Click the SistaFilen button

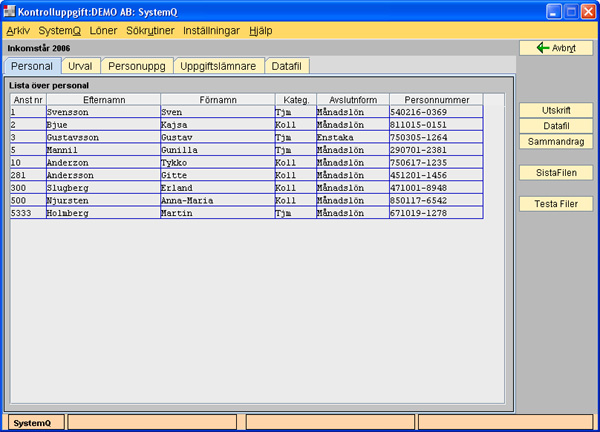(x=556, y=172)
